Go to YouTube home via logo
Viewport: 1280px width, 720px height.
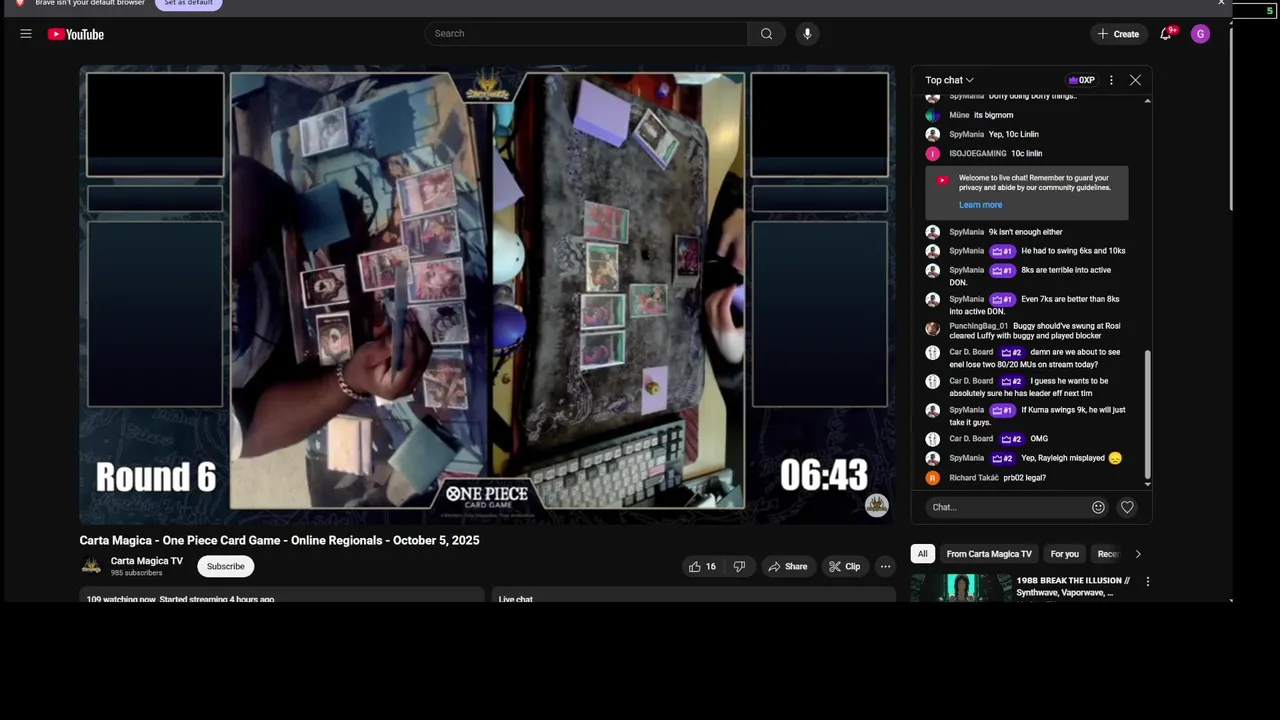(76, 34)
